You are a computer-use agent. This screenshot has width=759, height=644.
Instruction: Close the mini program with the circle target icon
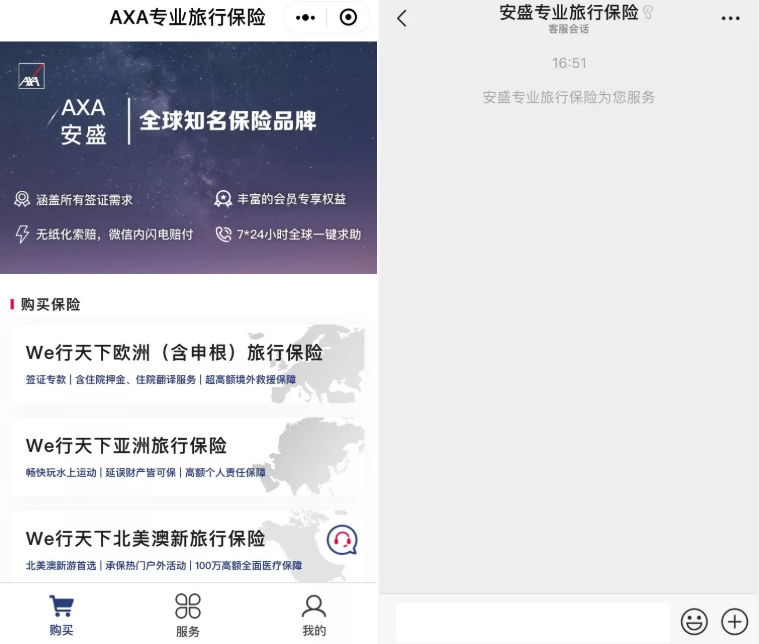pyautogui.click(x=348, y=17)
